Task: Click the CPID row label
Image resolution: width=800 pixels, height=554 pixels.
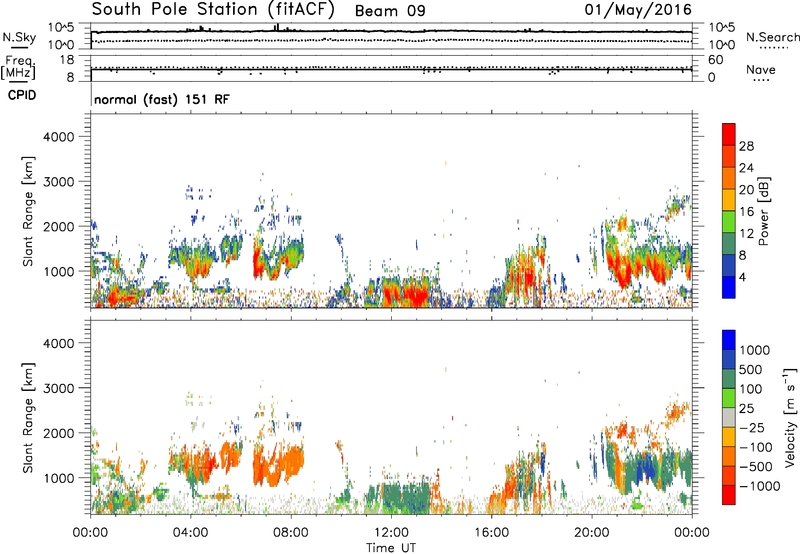Action: (22, 95)
